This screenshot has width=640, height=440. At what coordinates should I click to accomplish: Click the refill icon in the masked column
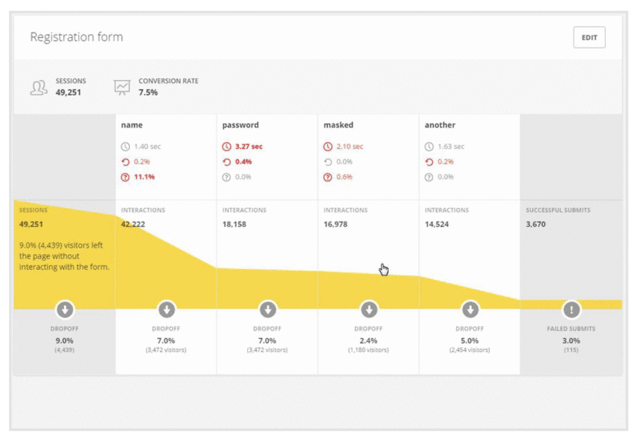click(328, 162)
